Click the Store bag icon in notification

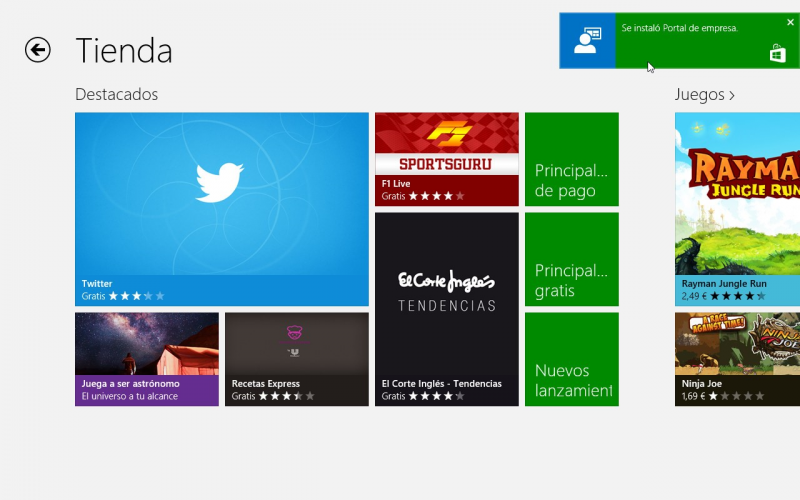(x=778, y=54)
